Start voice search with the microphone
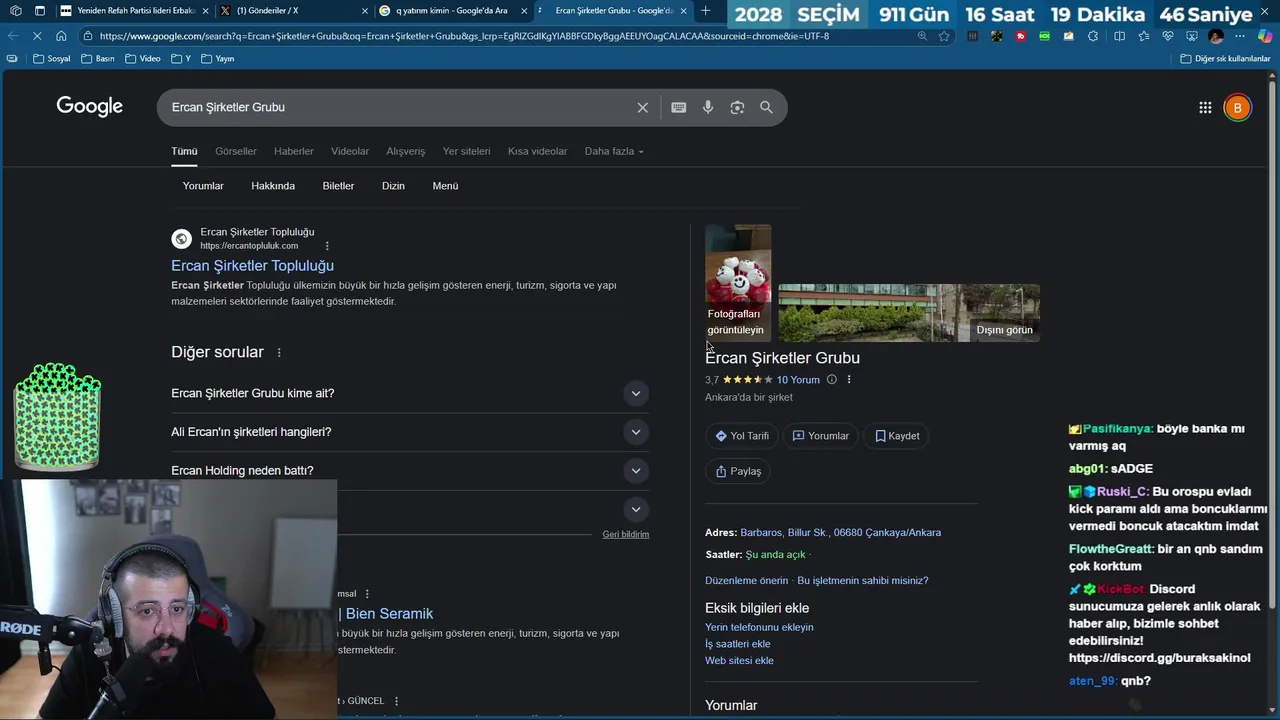 (x=708, y=107)
